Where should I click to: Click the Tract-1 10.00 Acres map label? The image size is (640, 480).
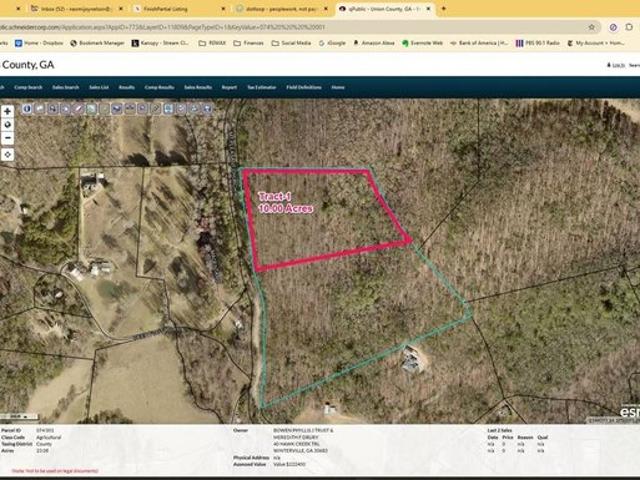point(285,203)
